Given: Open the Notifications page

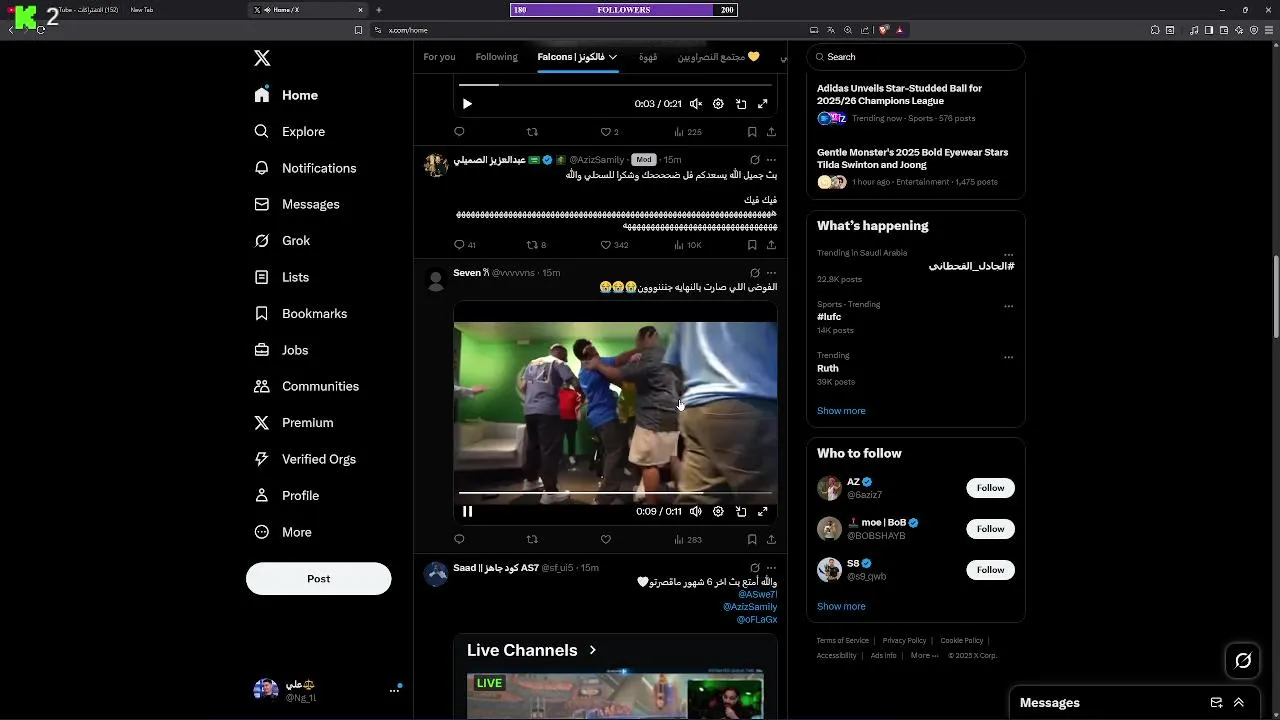Looking at the screenshot, I should (x=305, y=168).
